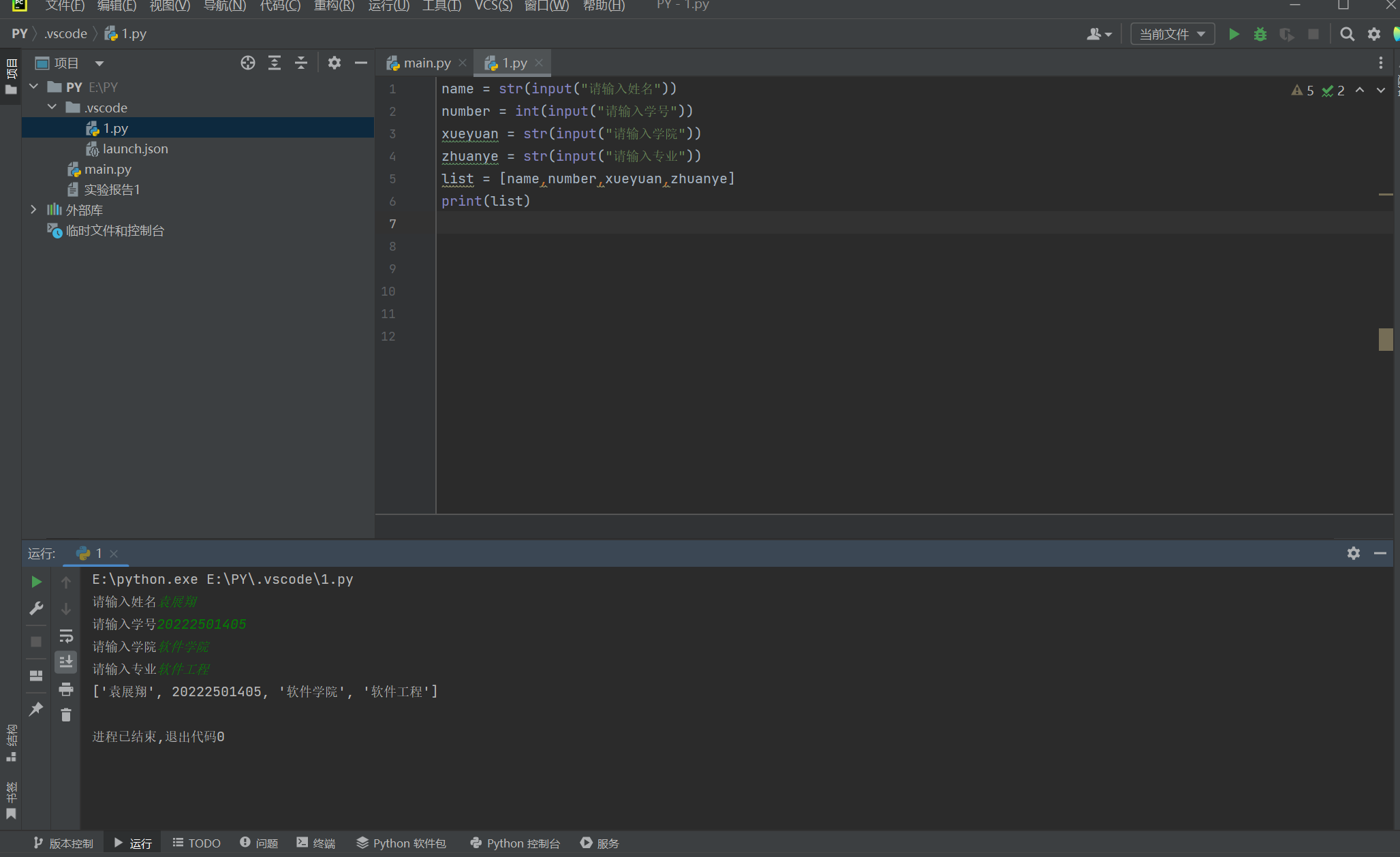1400x857 pixels.
Task: Open the 当前文件 run configuration dropdown
Action: click(1172, 34)
